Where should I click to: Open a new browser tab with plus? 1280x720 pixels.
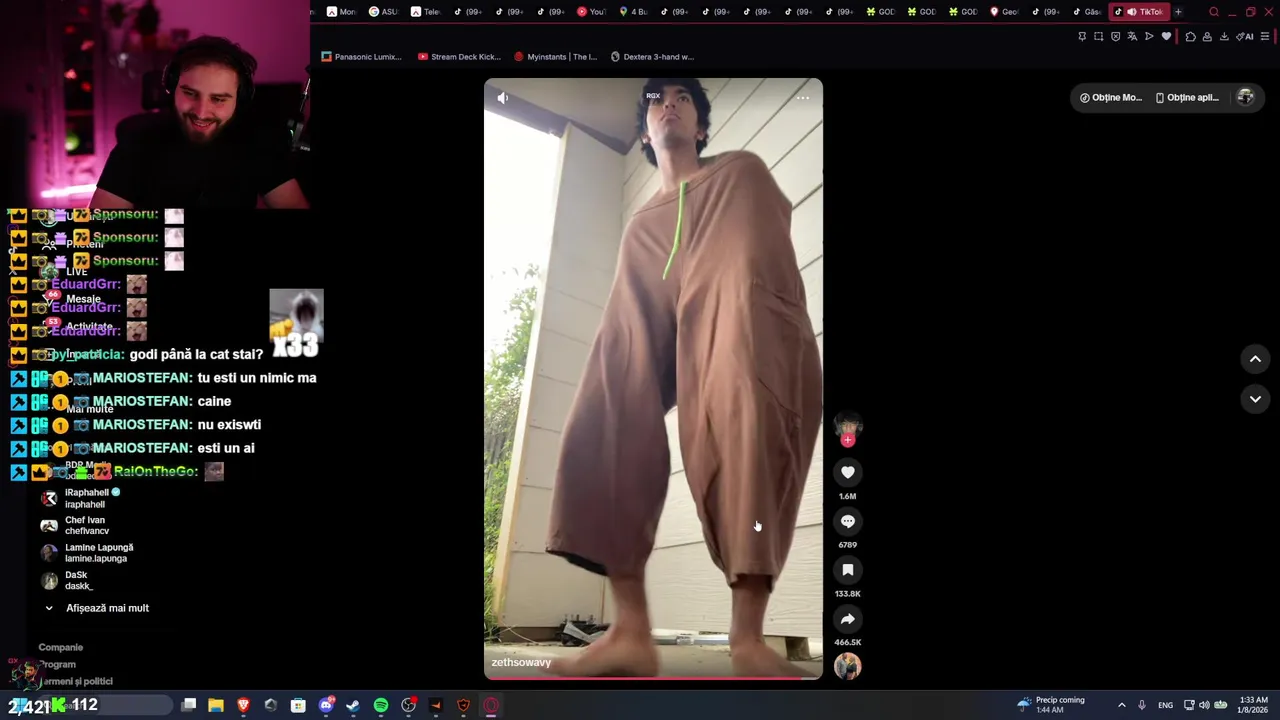pos(1178,12)
